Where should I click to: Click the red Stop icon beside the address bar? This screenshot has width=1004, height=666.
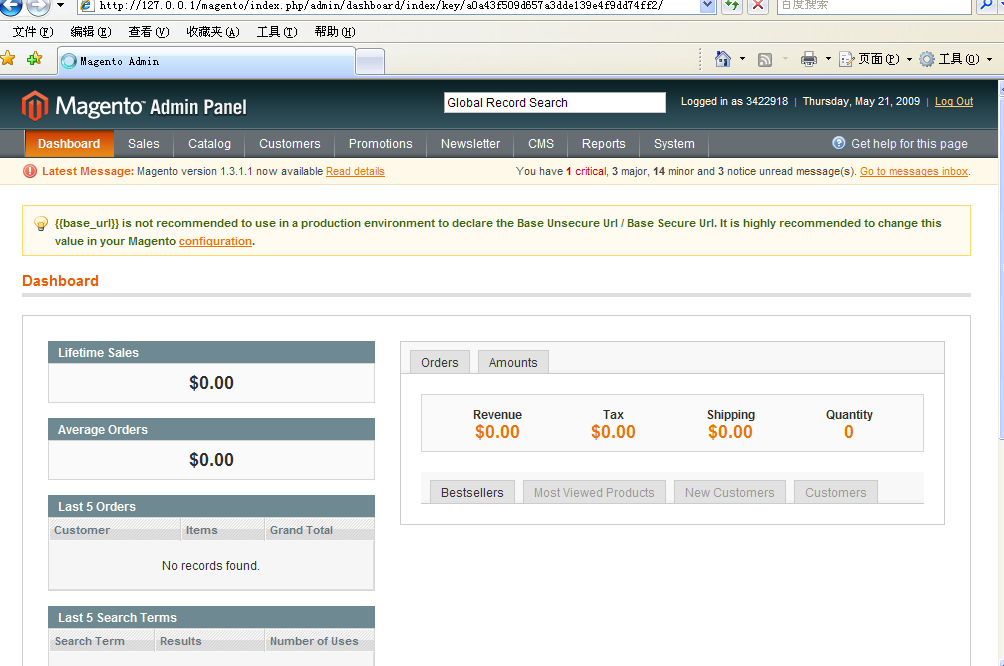[755, 6]
